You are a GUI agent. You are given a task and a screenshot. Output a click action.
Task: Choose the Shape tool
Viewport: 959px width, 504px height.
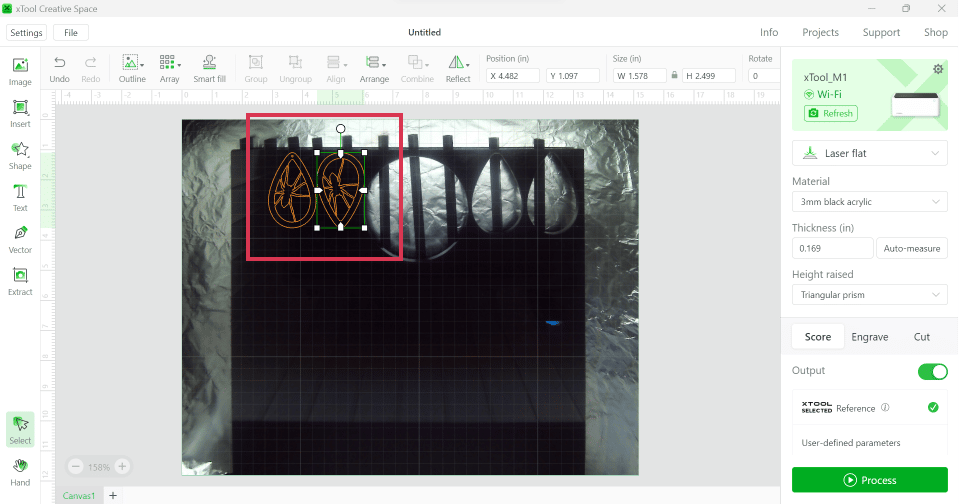(x=20, y=156)
